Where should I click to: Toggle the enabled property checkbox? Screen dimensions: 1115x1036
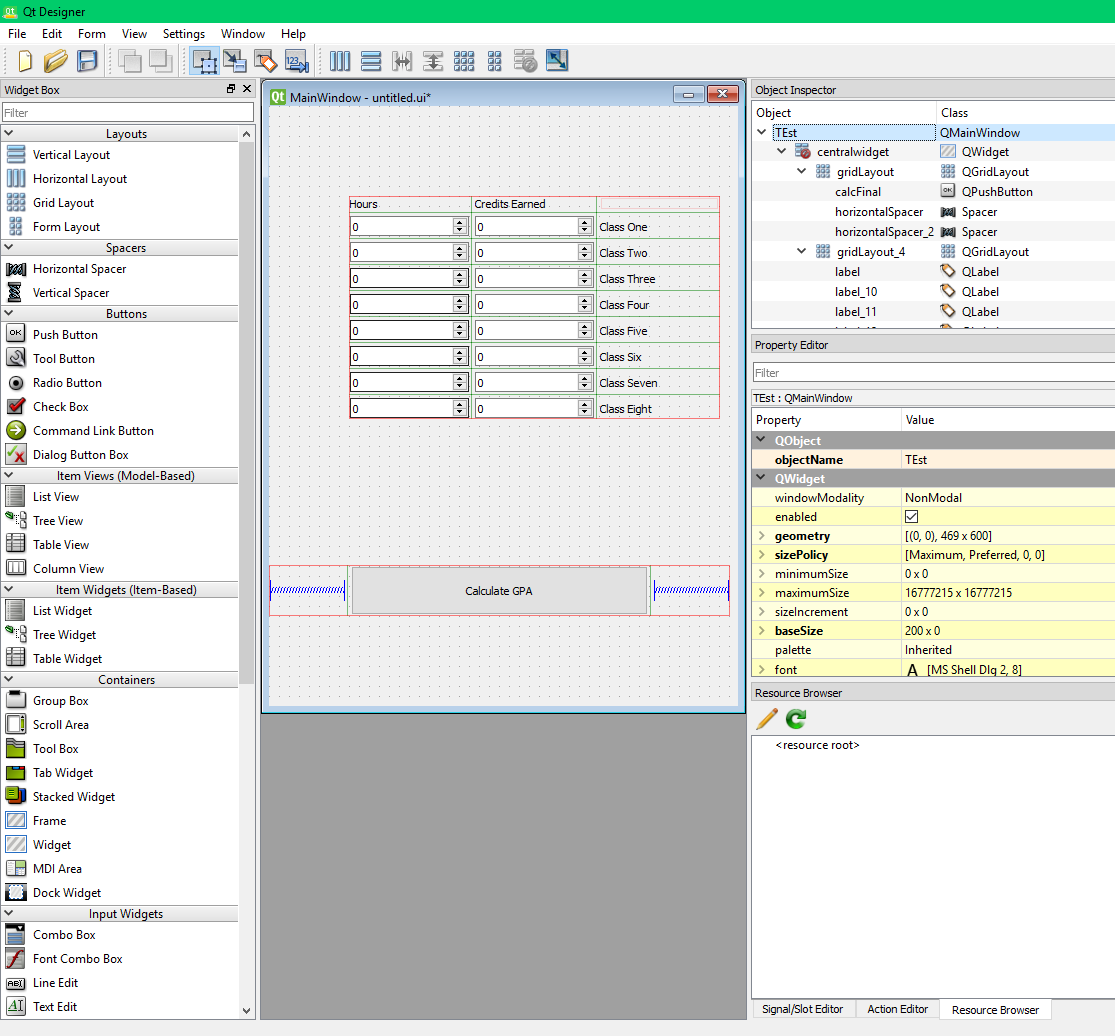tap(911, 517)
